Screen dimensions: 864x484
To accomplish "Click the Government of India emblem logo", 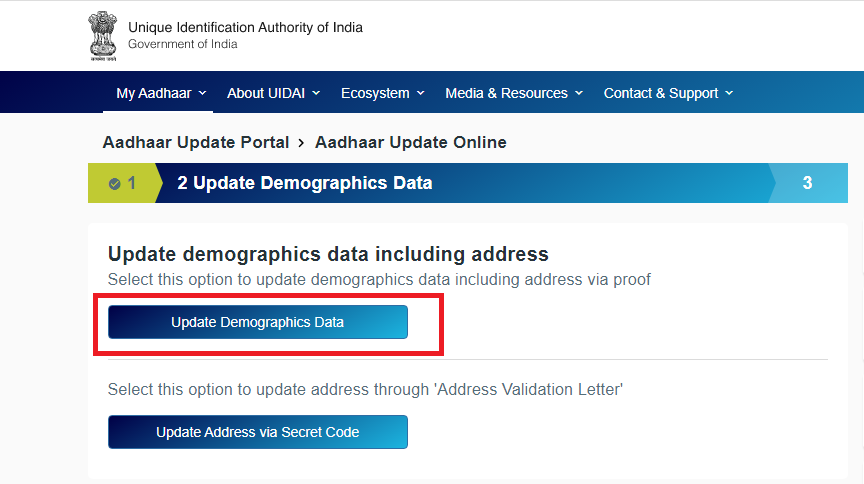I will 103,36.
